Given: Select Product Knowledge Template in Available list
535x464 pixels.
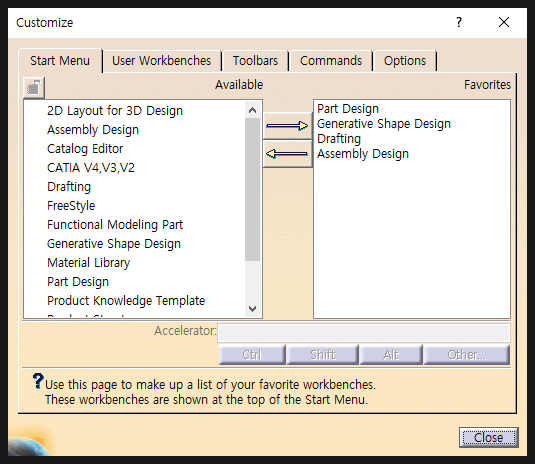Looking at the screenshot, I should point(126,301).
